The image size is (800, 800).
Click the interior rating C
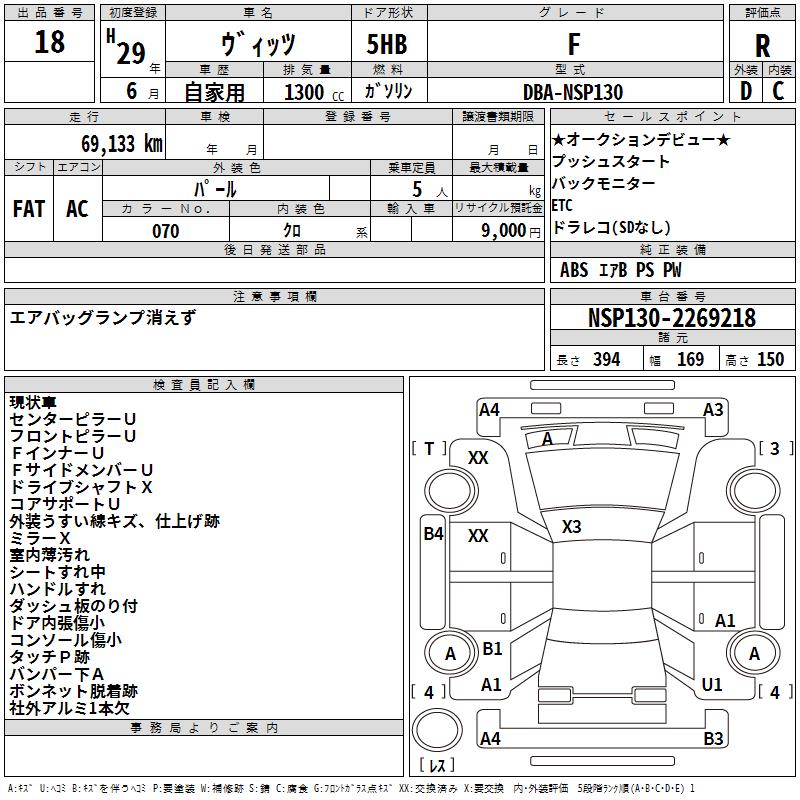(779, 91)
